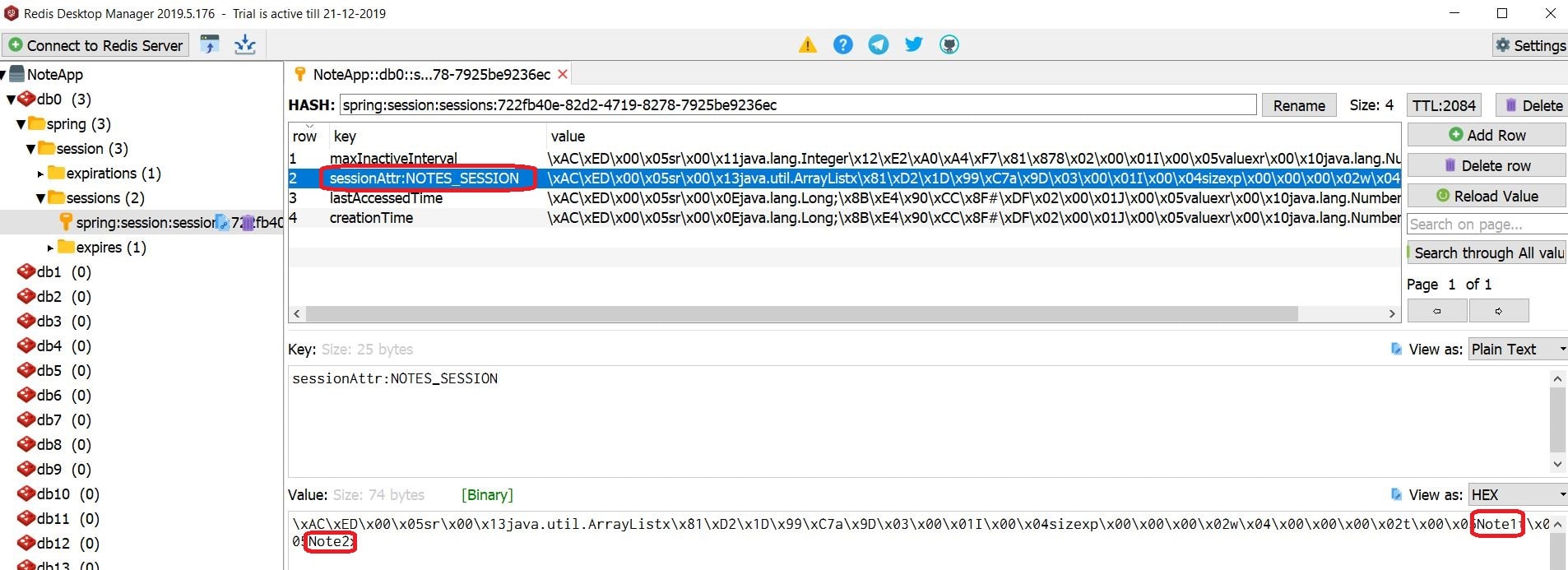
Task: Click Search through All values button
Action: point(1487,253)
